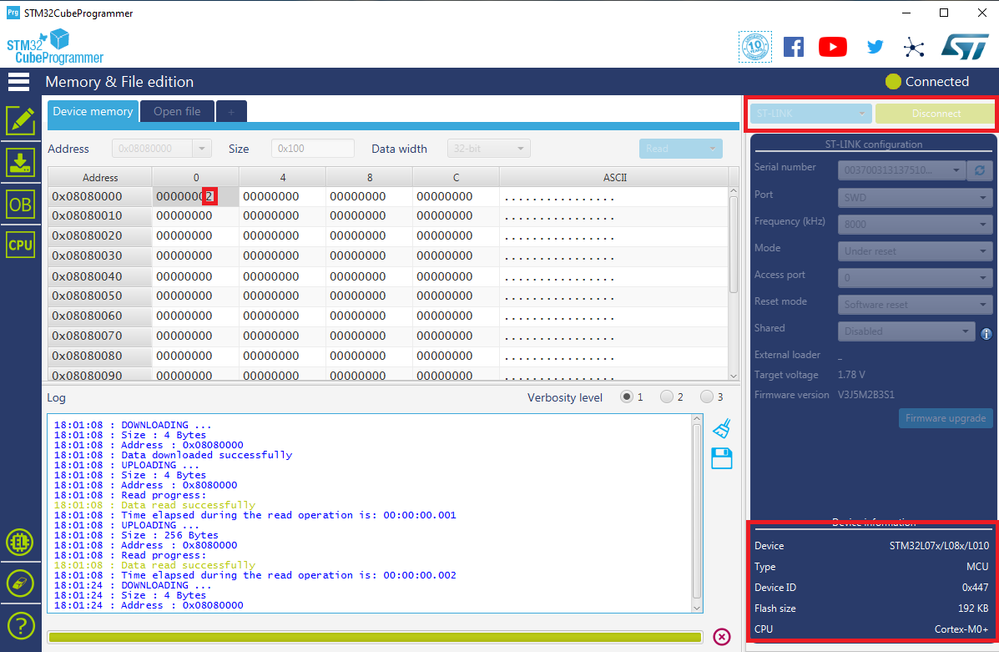The image size is (999, 652).
Task: Open Erasing & Programming download icon
Action: coord(20,163)
